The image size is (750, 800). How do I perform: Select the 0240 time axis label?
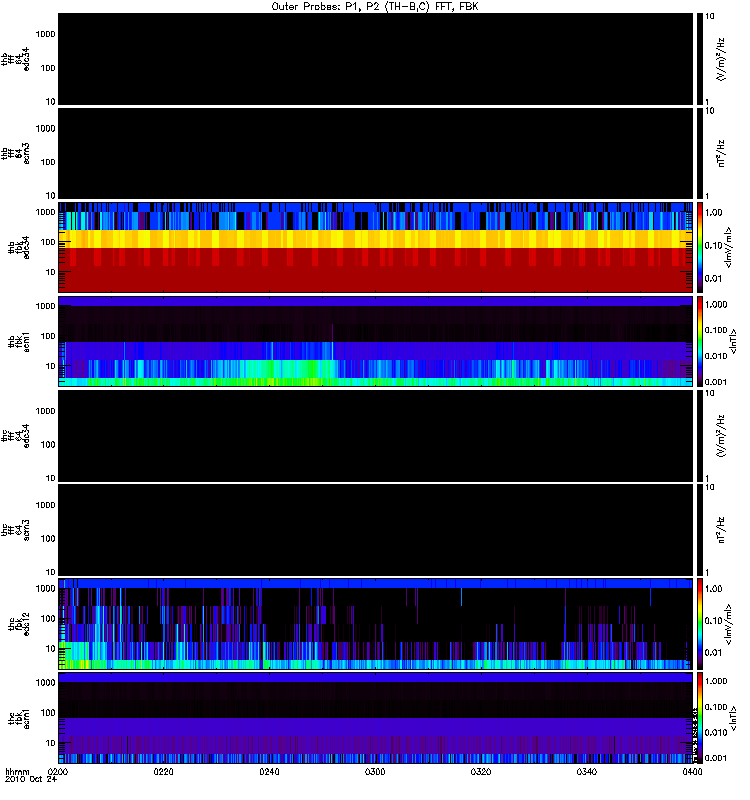tap(269, 772)
